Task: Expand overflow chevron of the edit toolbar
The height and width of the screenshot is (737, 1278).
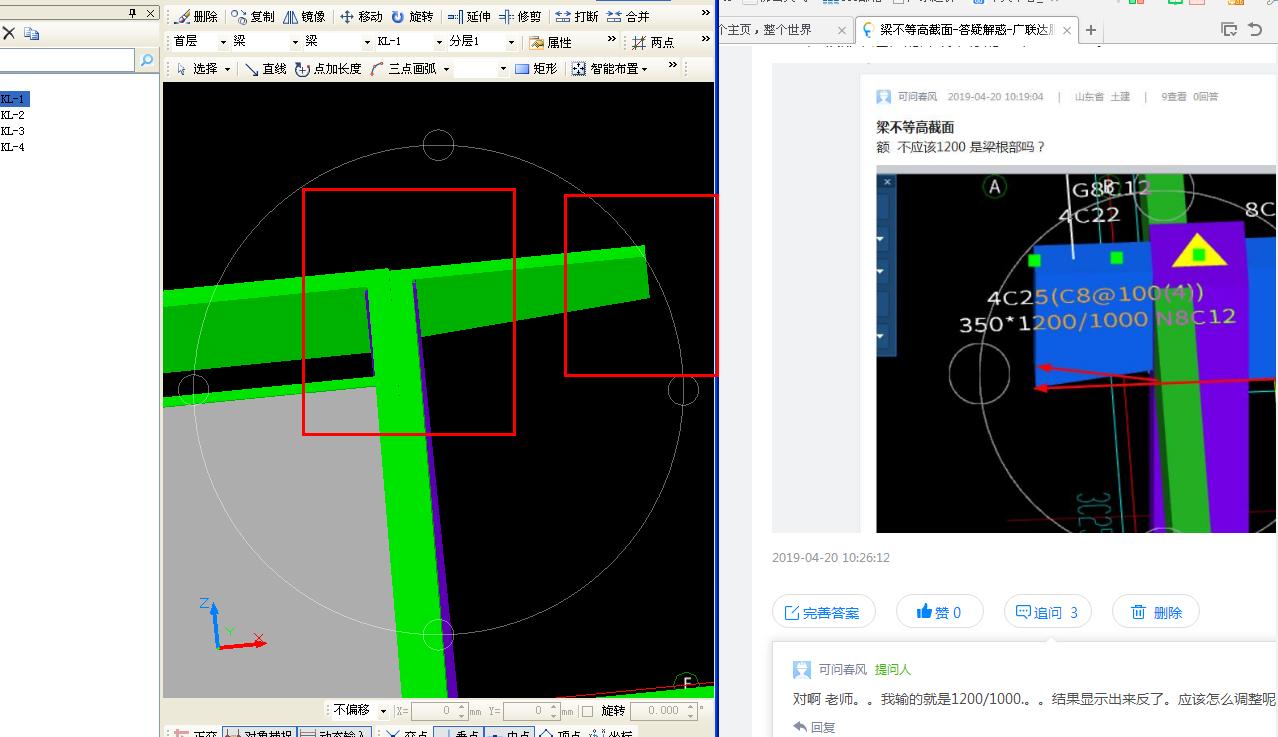Action: coord(706,14)
